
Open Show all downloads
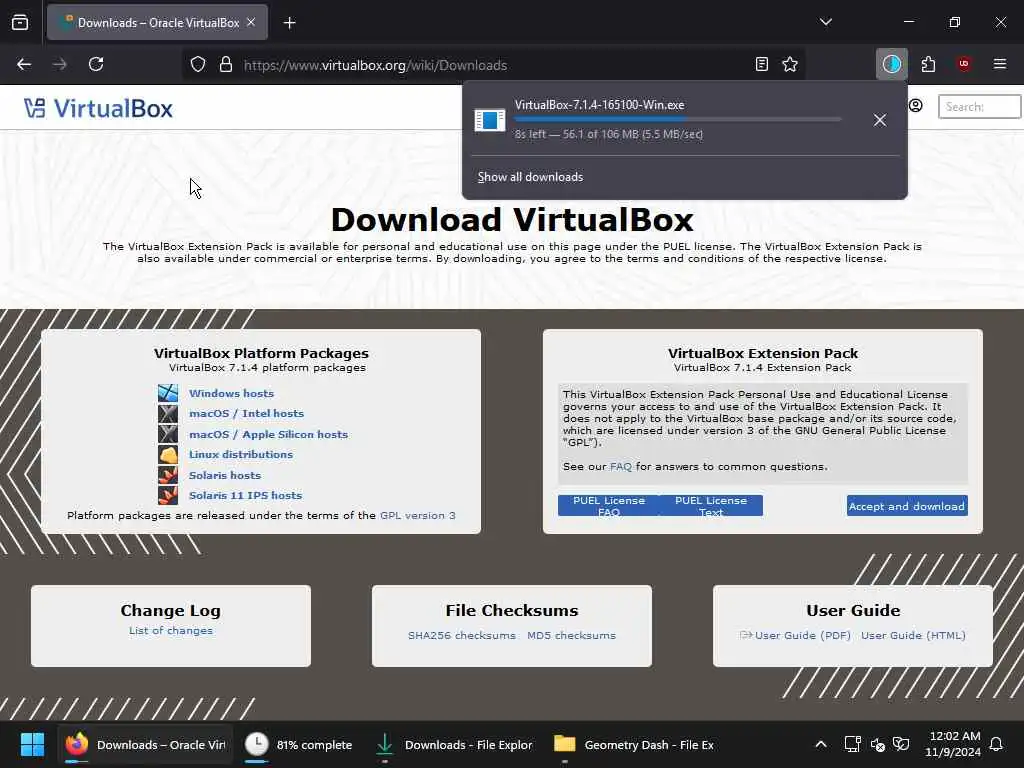(x=530, y=177)
